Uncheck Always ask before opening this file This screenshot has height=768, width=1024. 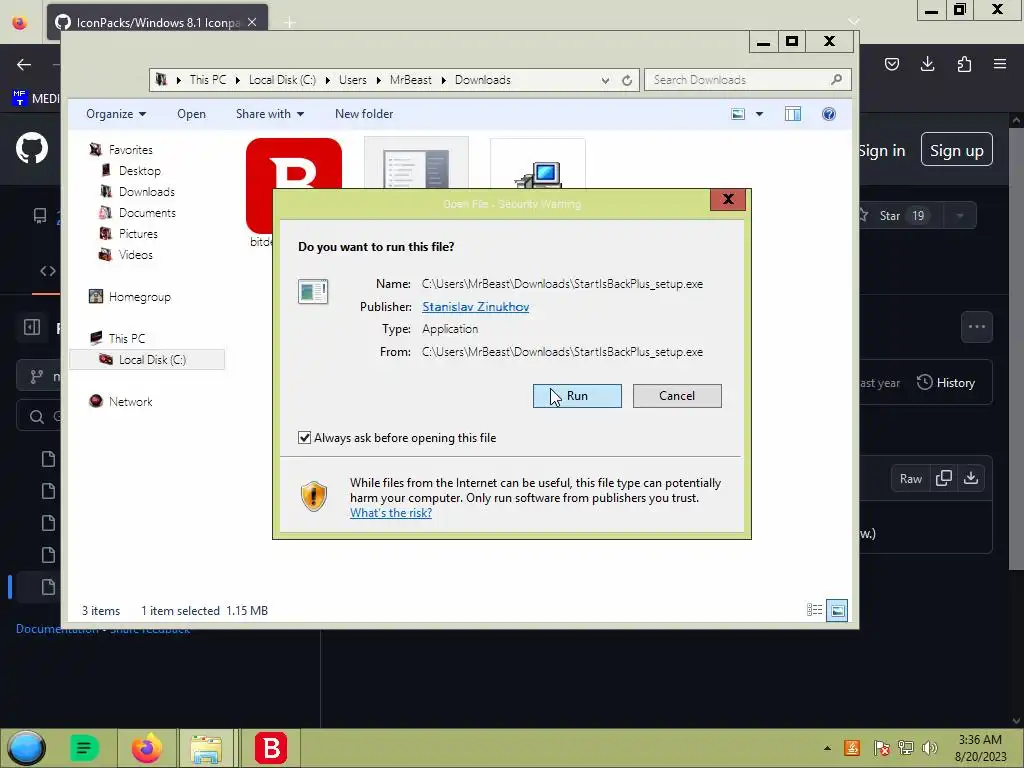pyautogui.click(x=304, y=438)
